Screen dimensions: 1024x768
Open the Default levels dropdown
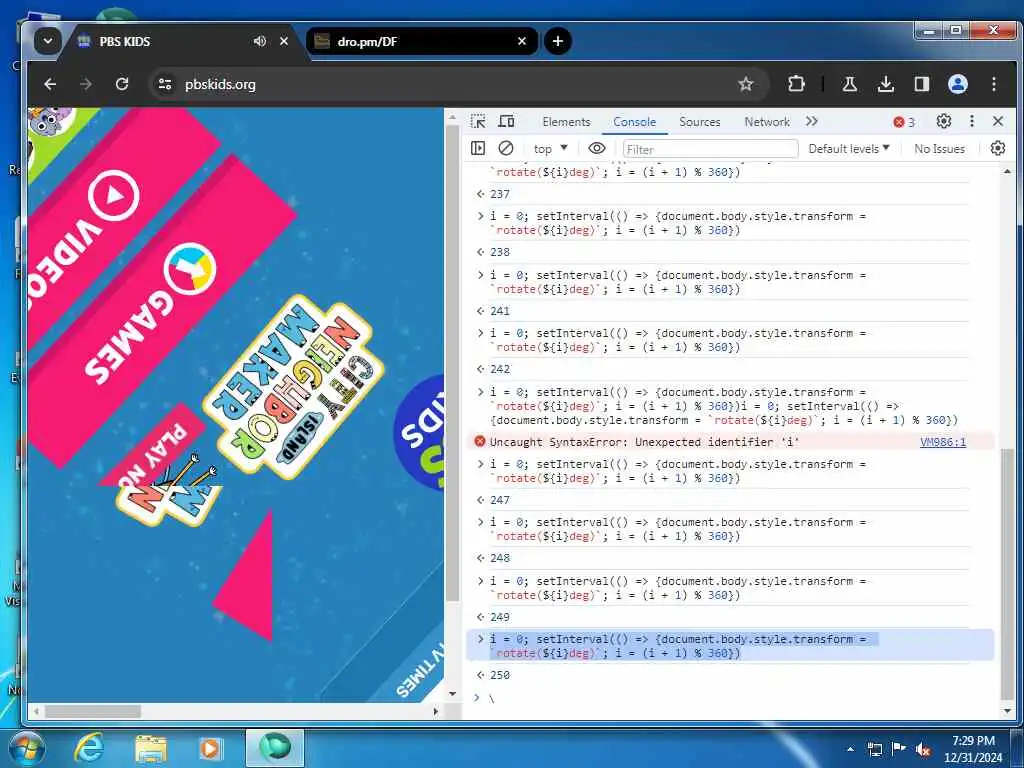pyautogui.click(x=848, y=149)
